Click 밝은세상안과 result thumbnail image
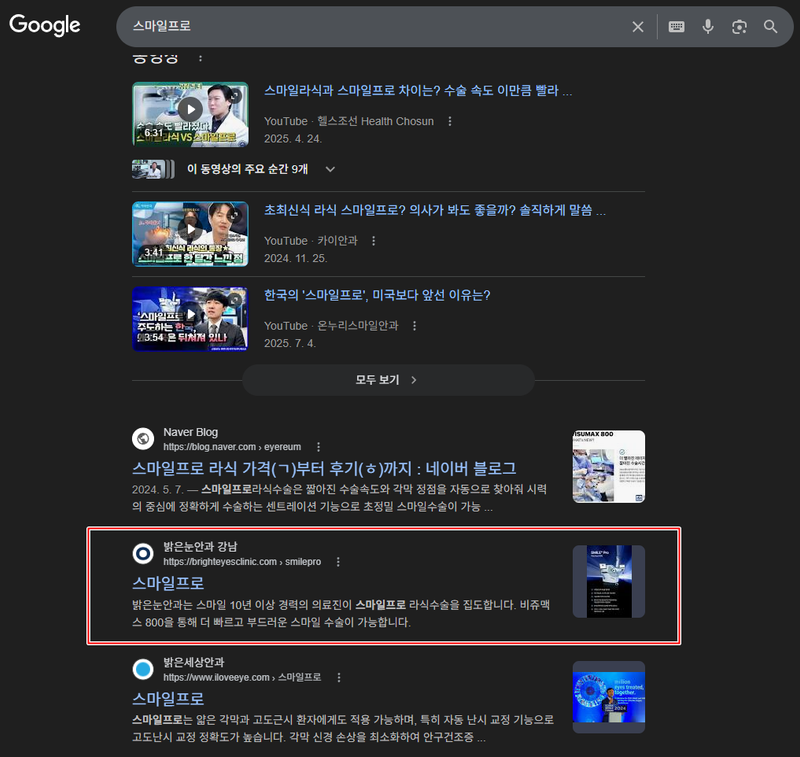Image resolution: width=800 pixels, height=757 pixels. [609, 697]
